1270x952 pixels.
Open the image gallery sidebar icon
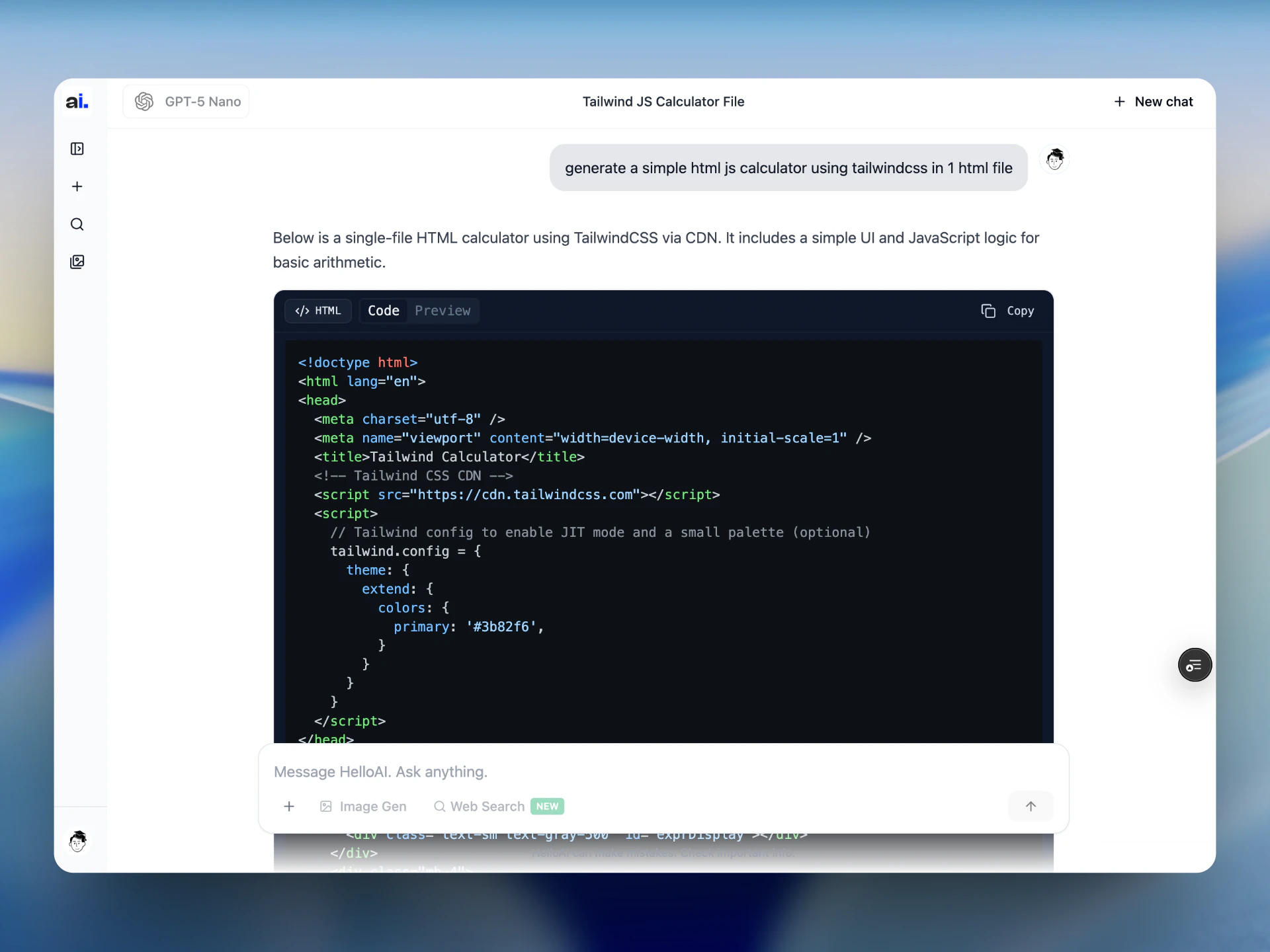click(77, 262)
